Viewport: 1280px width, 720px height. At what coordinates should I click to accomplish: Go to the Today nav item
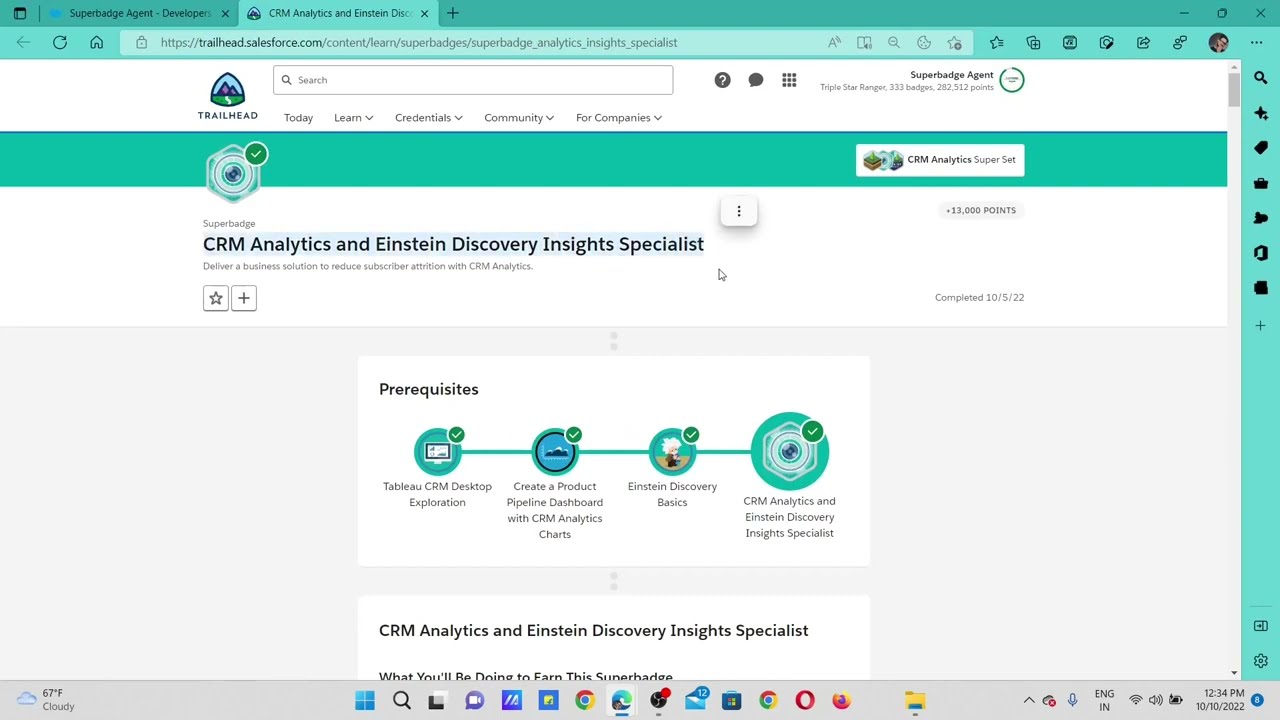pos(298,118)
